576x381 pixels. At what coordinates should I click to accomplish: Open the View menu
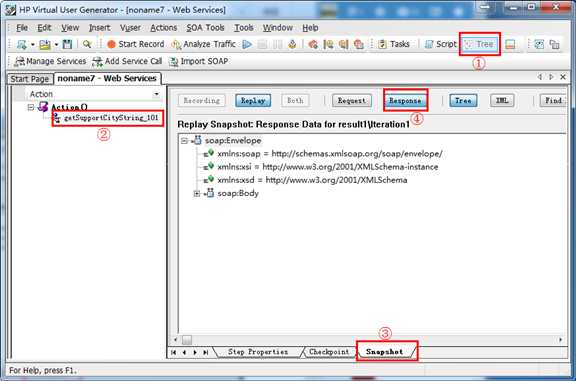(70, 28)
